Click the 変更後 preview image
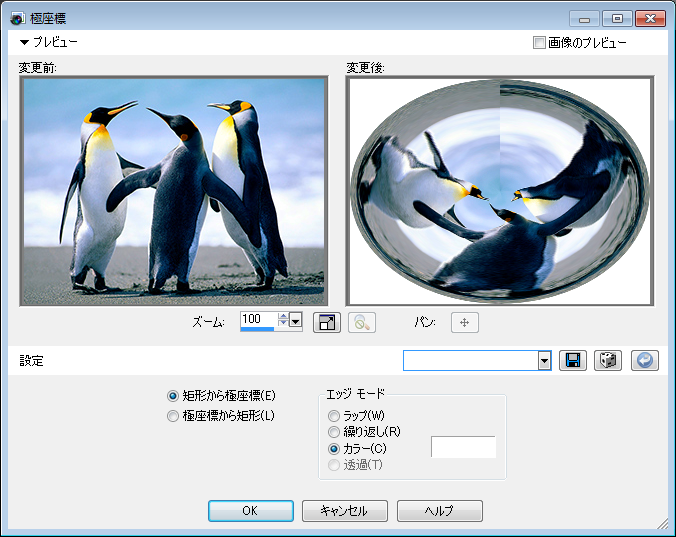Screen dimensions: 676x537 point(500,191)
